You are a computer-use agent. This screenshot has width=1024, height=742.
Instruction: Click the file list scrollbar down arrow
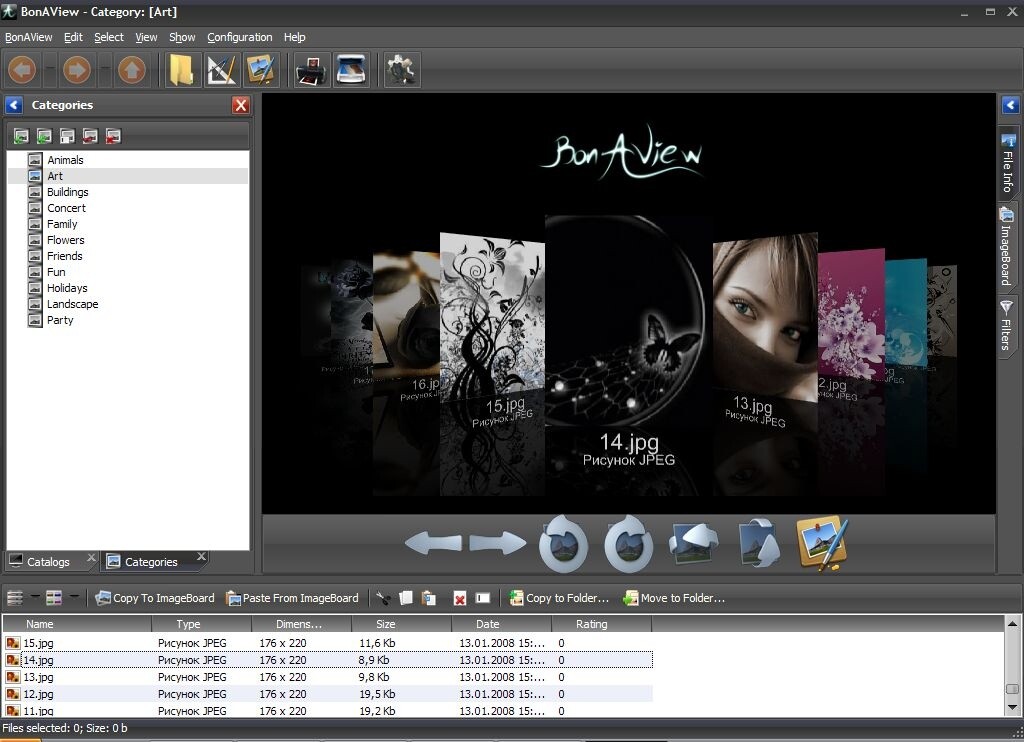coord(1012,707)
